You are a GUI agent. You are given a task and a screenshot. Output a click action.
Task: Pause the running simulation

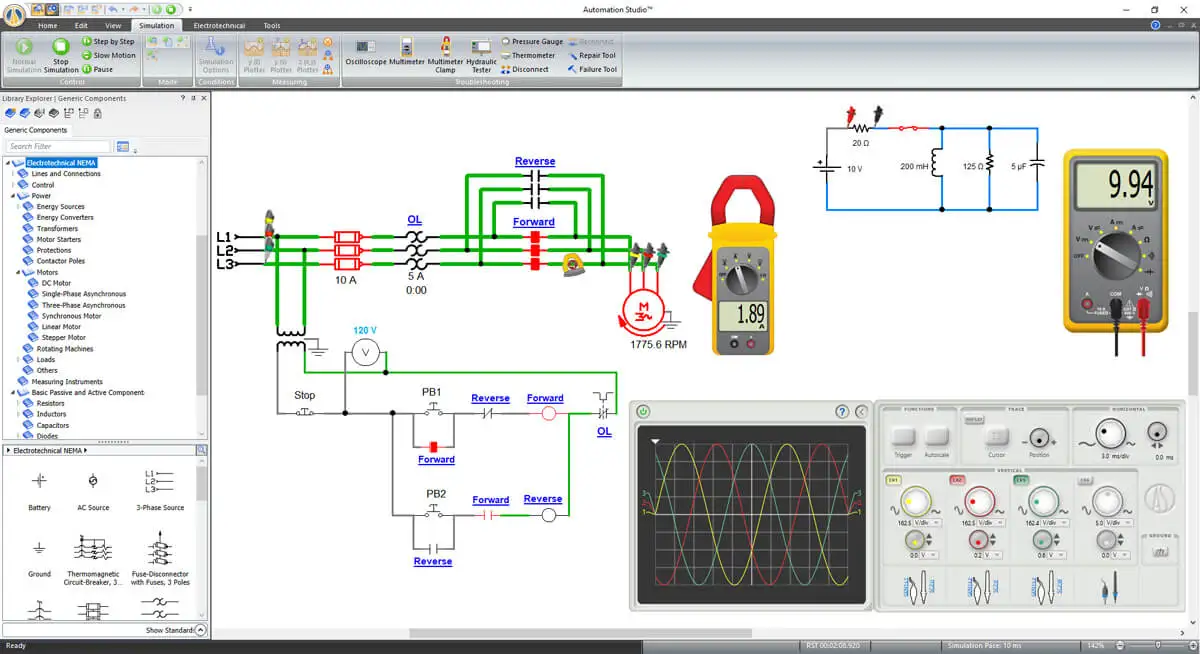coord(97,70)
